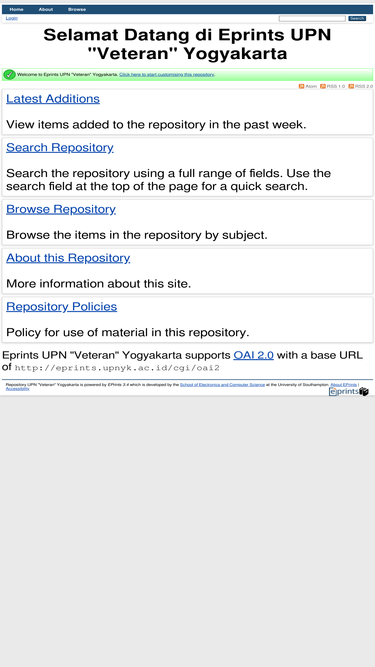Click the EPrints logo in footer
375x667 pixels.
click(349, 392)
